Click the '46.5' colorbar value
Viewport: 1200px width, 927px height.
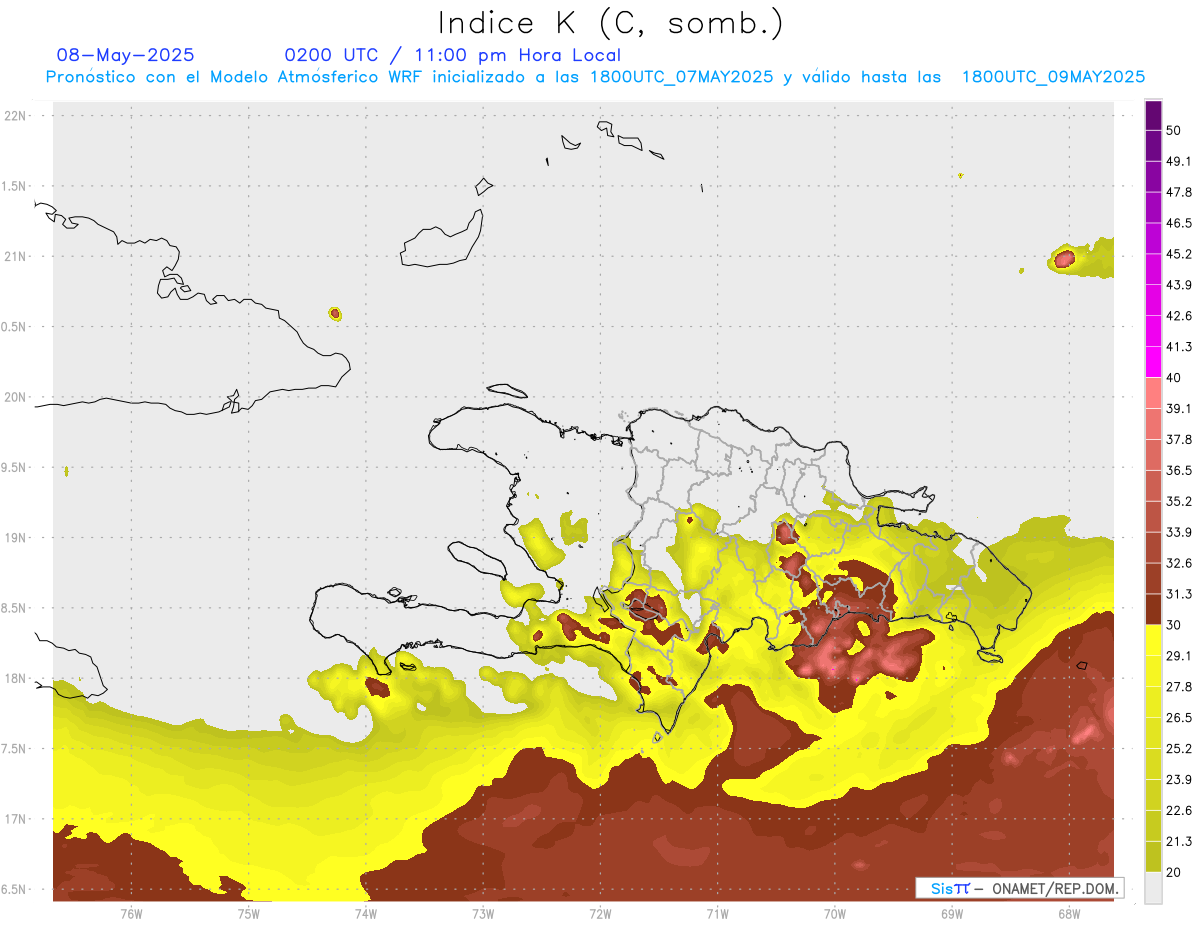click(x=1178, y=223)
